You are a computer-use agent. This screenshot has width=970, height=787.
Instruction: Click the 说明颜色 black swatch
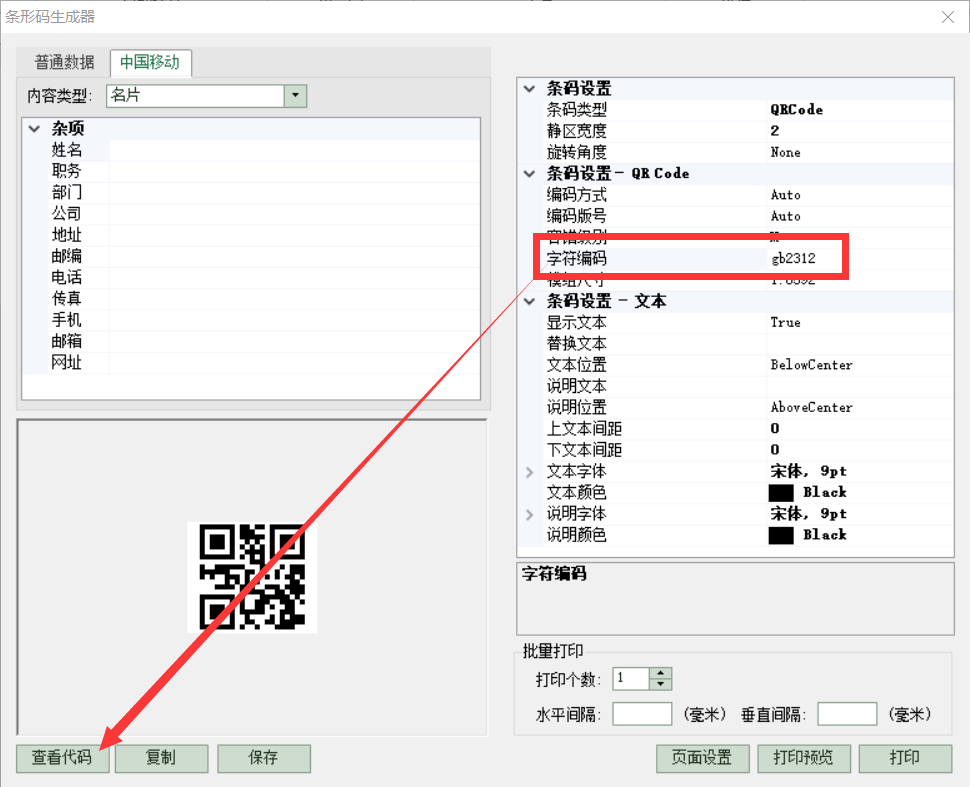click(x=781, y=536)
